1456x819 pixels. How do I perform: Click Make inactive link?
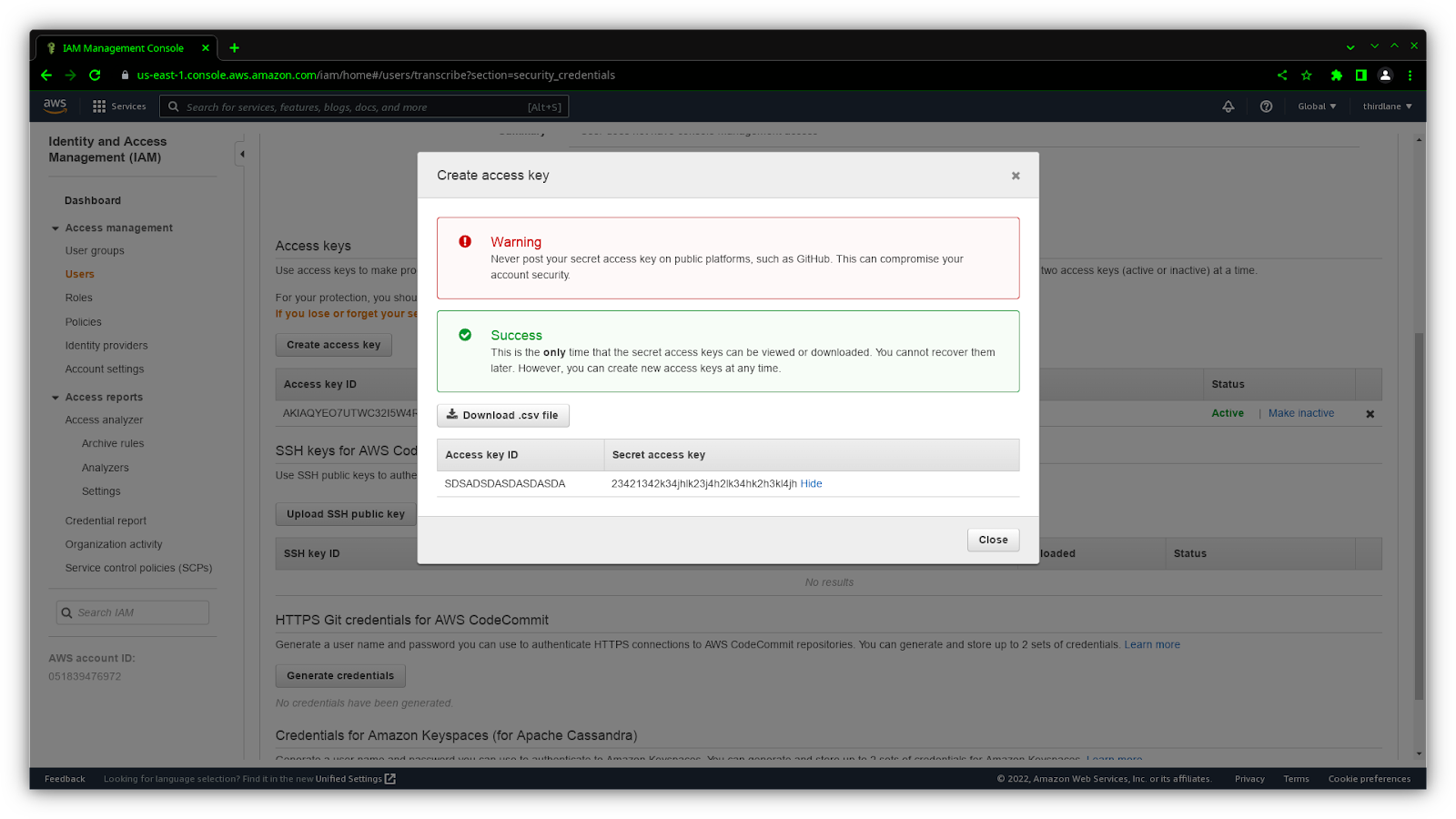1301,413
